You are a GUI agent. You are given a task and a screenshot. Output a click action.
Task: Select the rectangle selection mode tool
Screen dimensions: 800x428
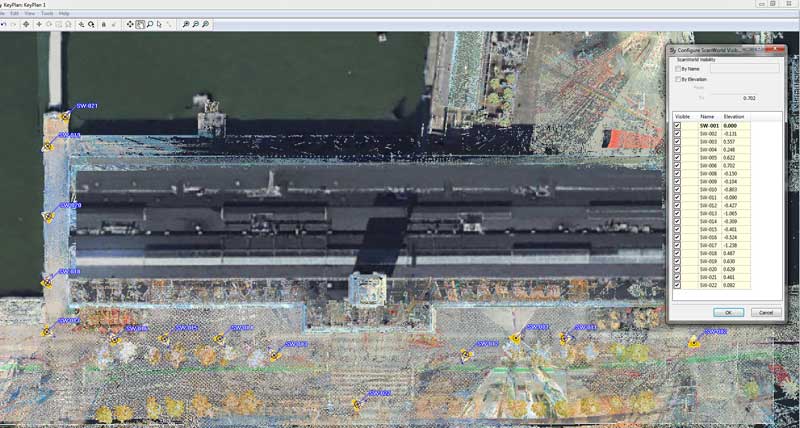[x=140, y=24]
